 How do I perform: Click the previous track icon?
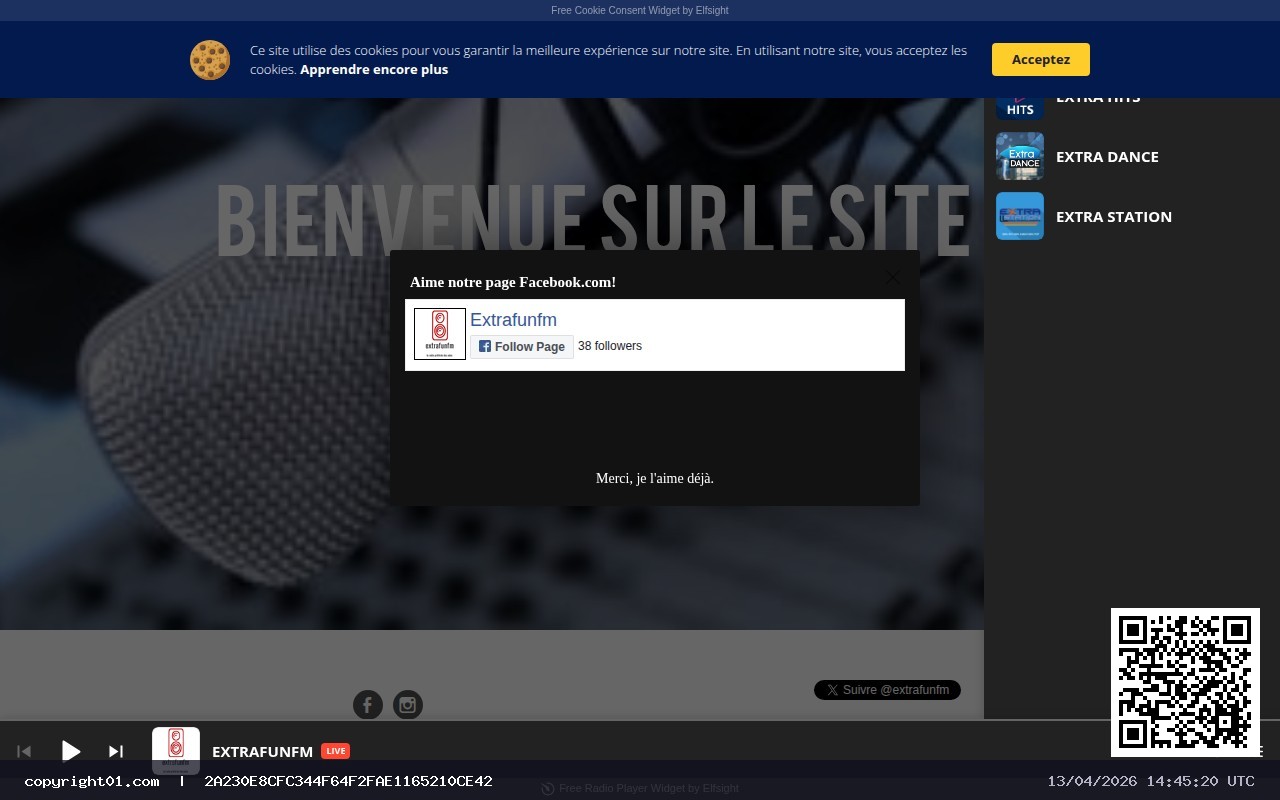coord(24,751)
